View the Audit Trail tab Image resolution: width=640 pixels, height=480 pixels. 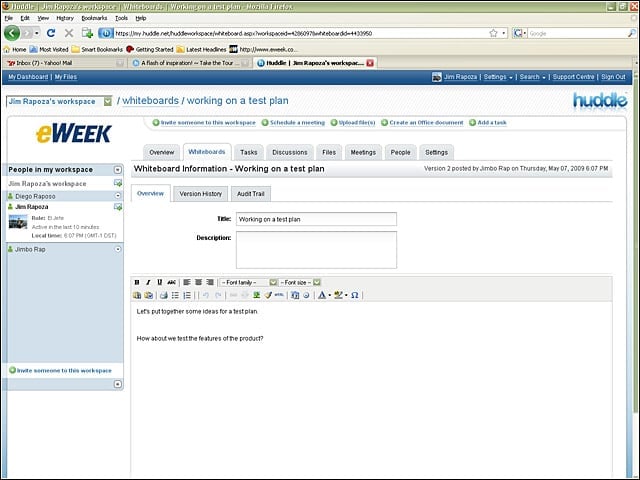(251, 194)
